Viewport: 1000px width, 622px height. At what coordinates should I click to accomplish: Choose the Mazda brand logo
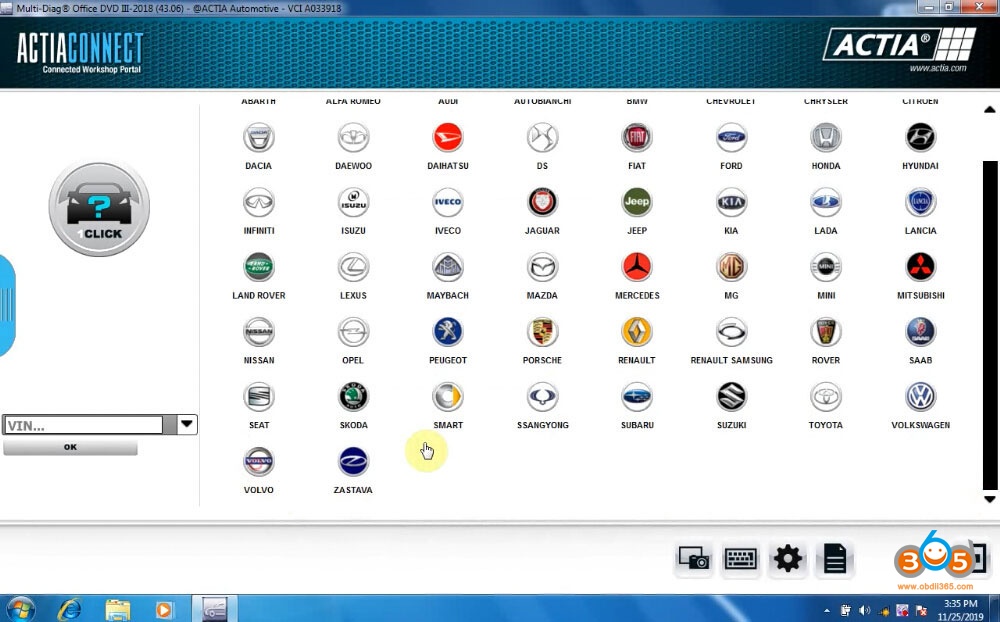pyautogui.click(x=542, y=267)
